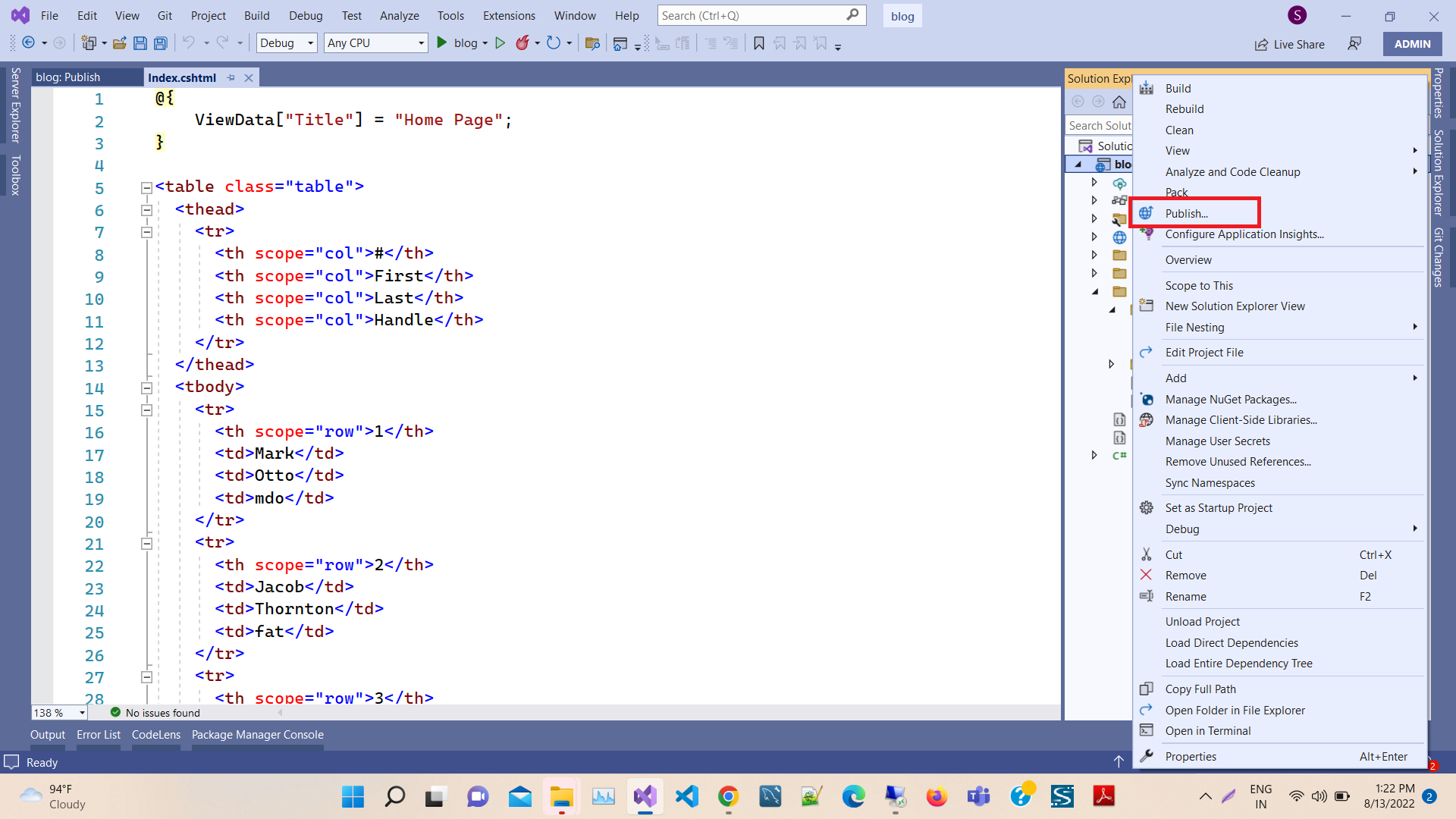Screen dimensions: 1456x819
Task: Open the Debug configuration dropdown
Action: click(287, 43)
